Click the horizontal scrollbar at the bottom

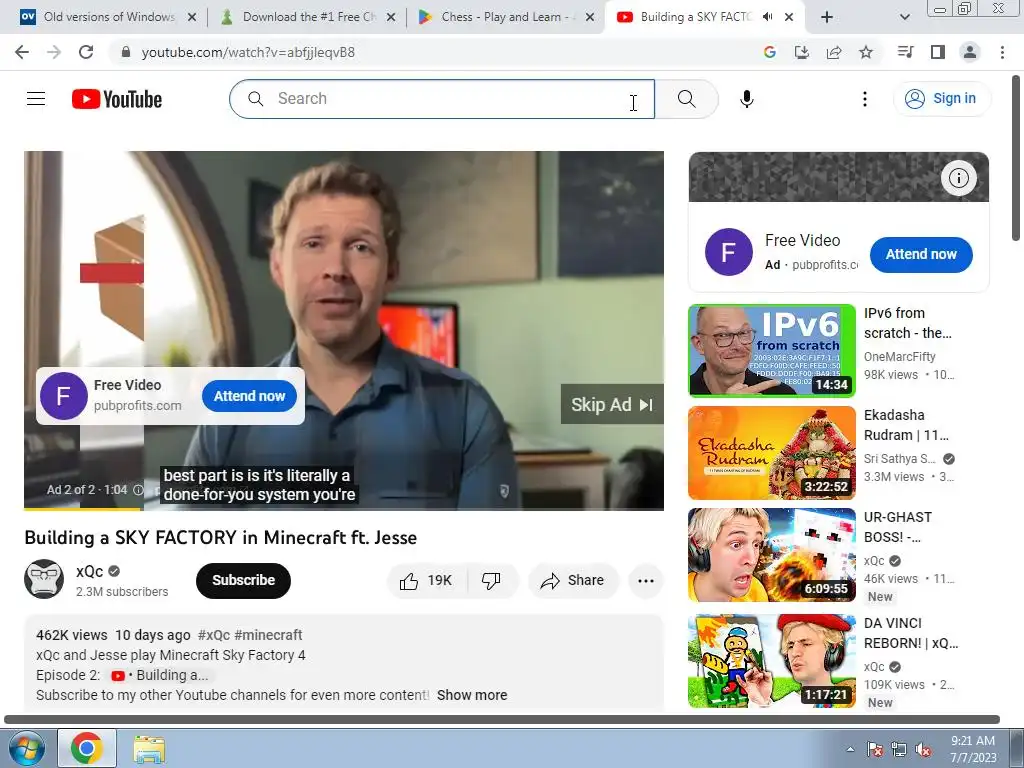[x=502, y=719]
